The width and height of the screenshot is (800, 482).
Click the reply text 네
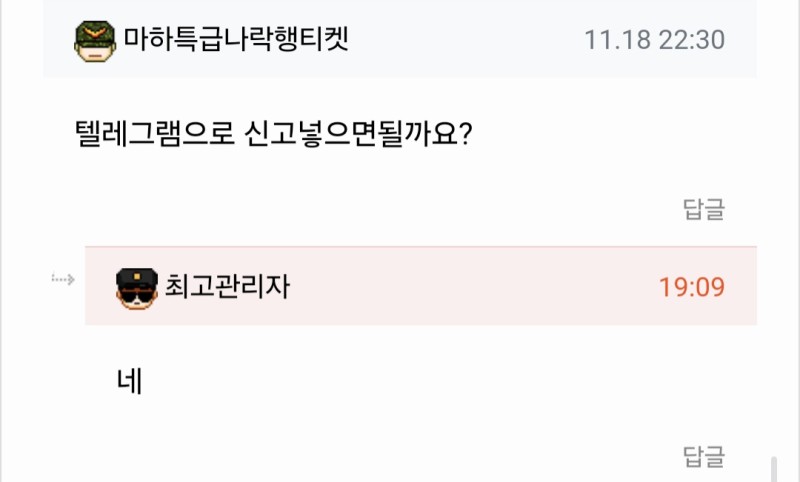(130, 381)
